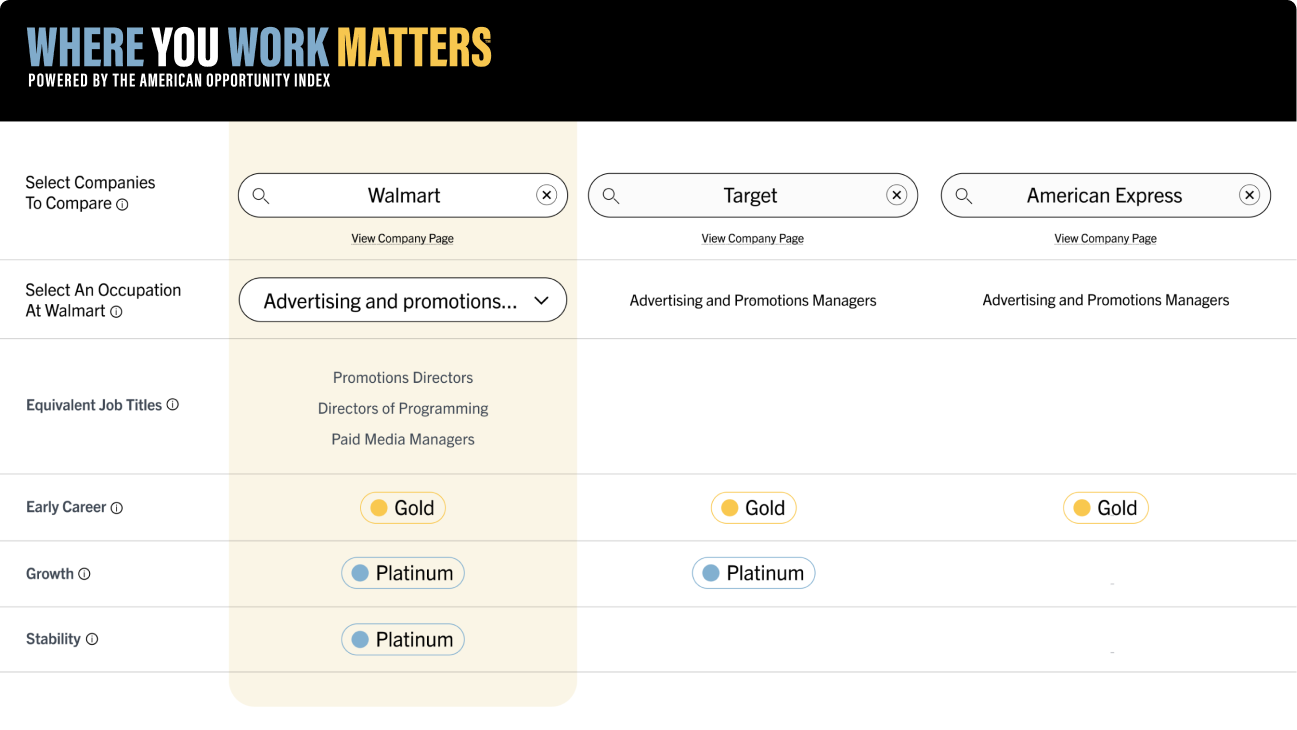Show info for Early Career rating
Screen dimensions: 1297x730
pyautogui.click(x=116, y=508)
